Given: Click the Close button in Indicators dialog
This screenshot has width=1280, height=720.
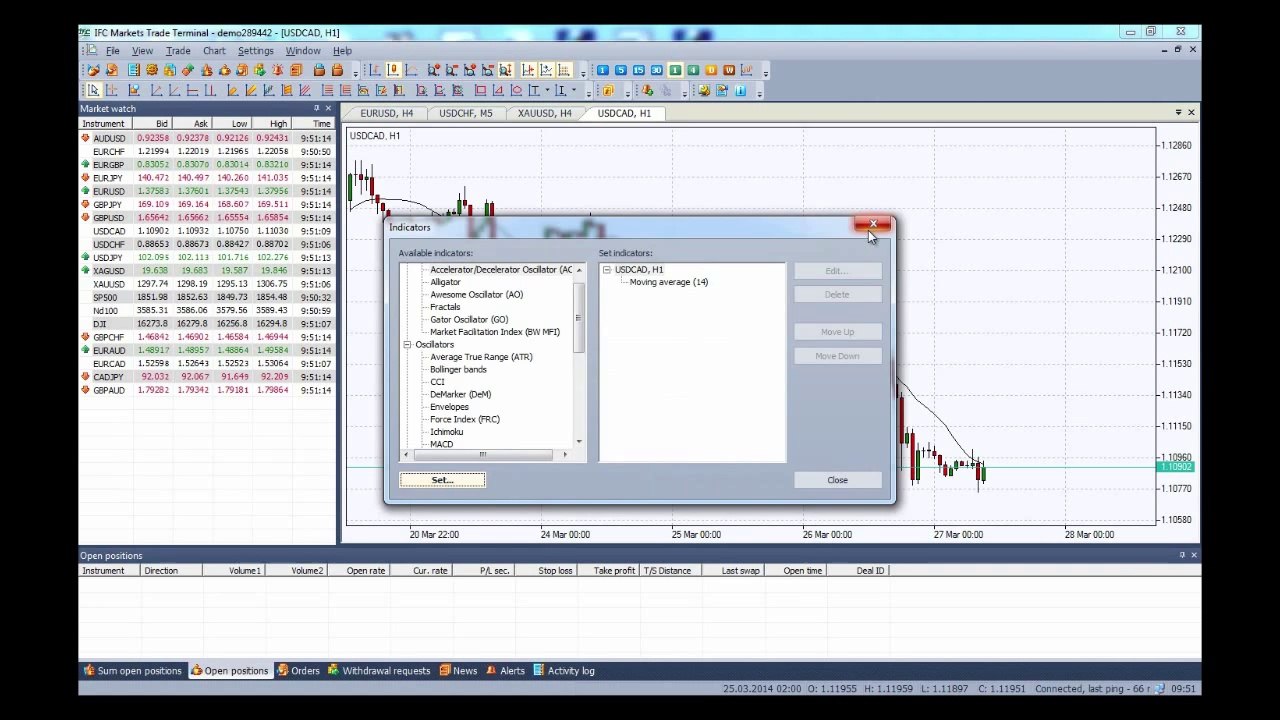Looking at the screenshot, I should tap(837, 480).
